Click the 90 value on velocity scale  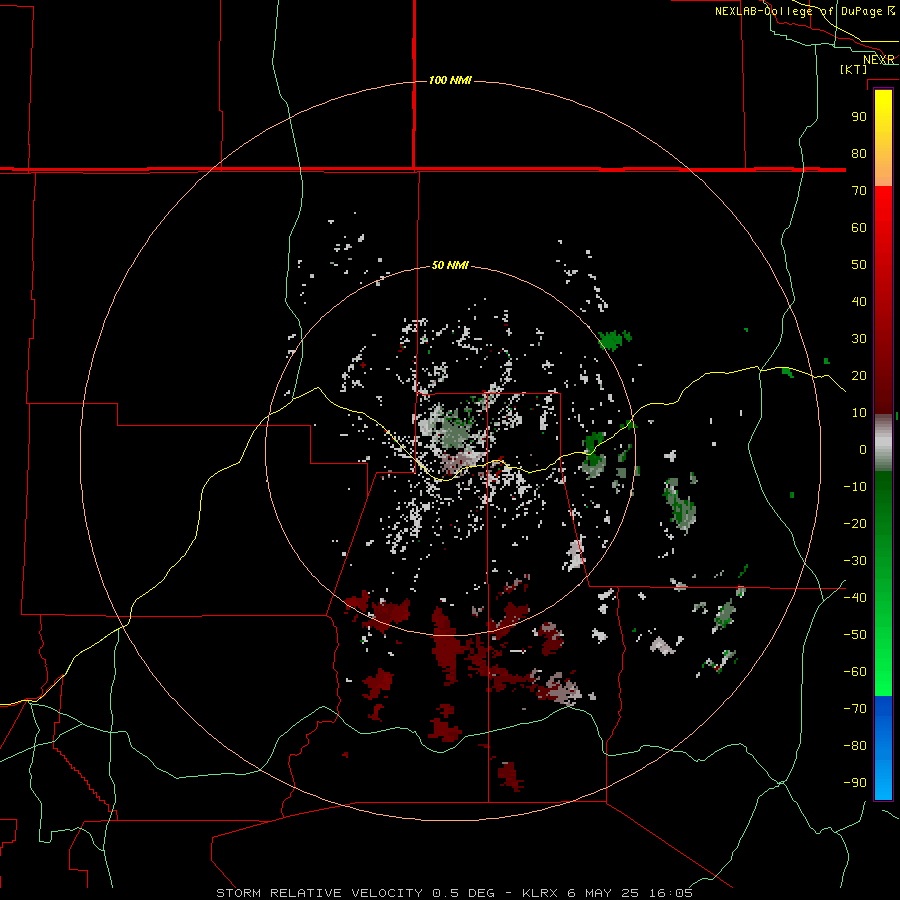click(859, 117)
